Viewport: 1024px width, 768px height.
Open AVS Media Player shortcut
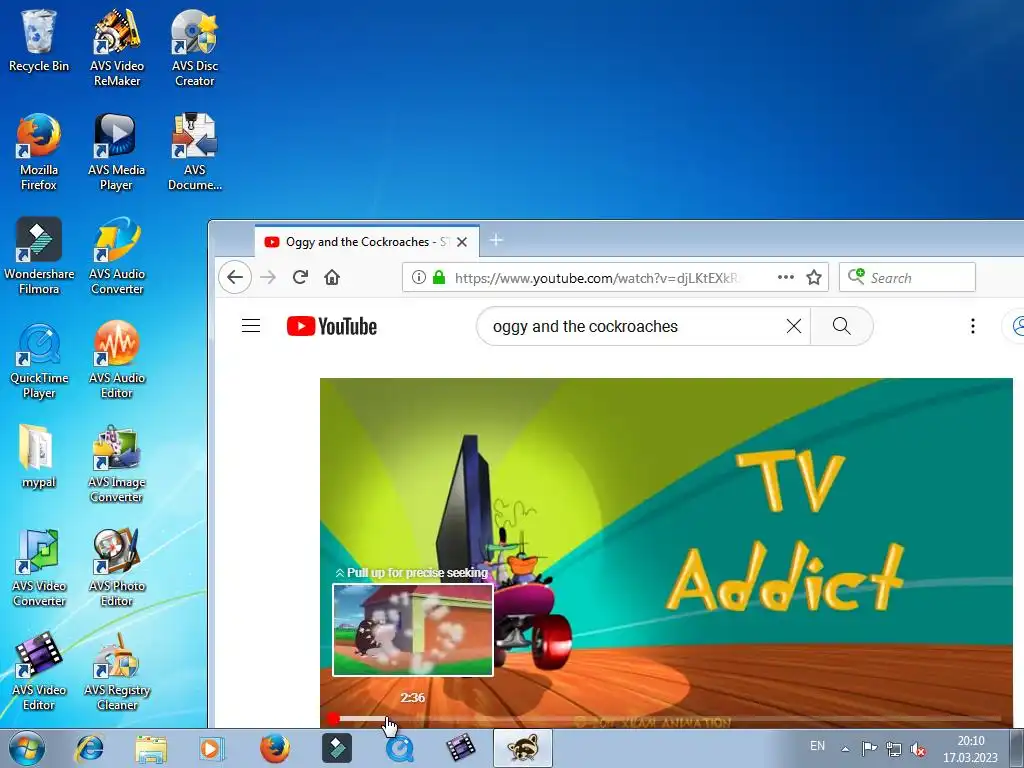(117, 152)
